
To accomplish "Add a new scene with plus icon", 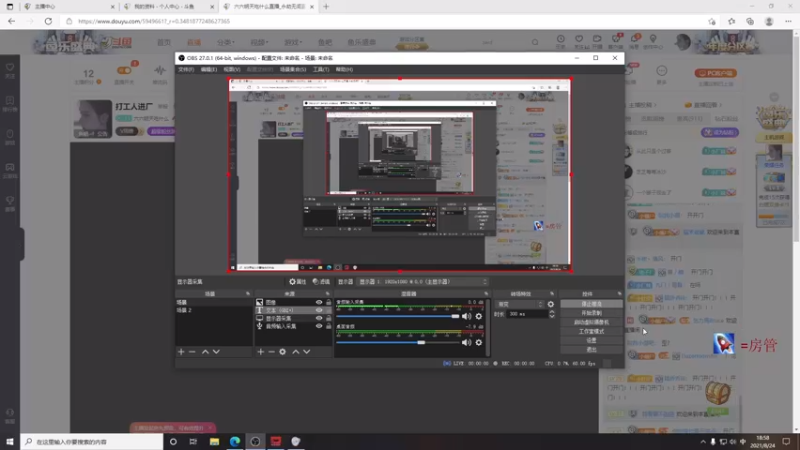I will click(181, 352).
